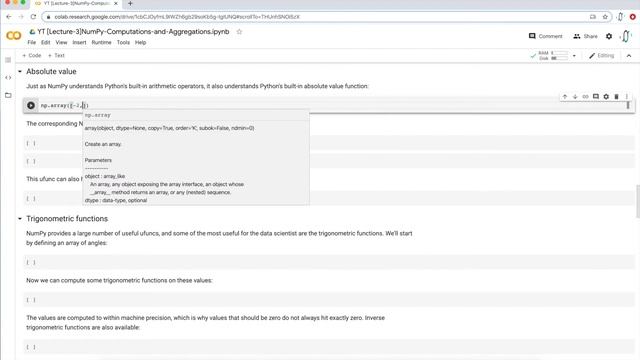This screenshot has width=640, height=360.
Task: Open the code snippets sidebar icon
Action: (x=8, y=78)
